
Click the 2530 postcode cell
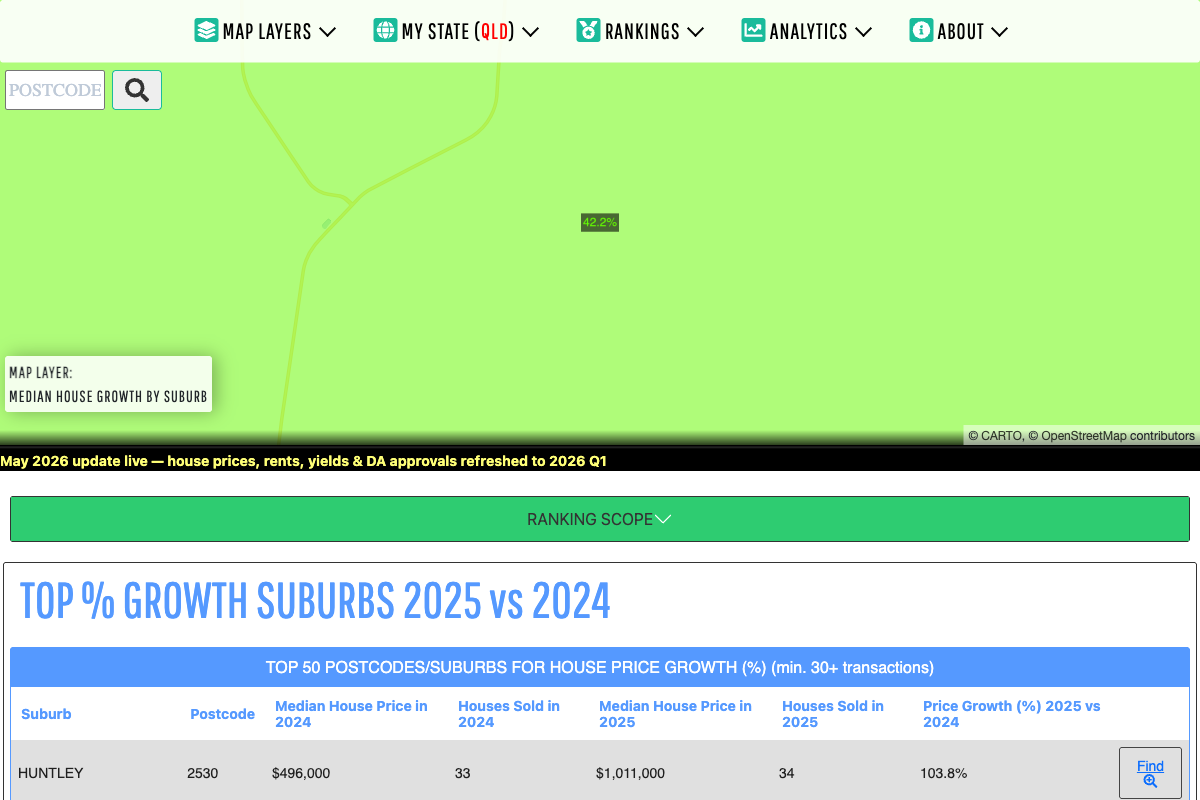(202, 773)
